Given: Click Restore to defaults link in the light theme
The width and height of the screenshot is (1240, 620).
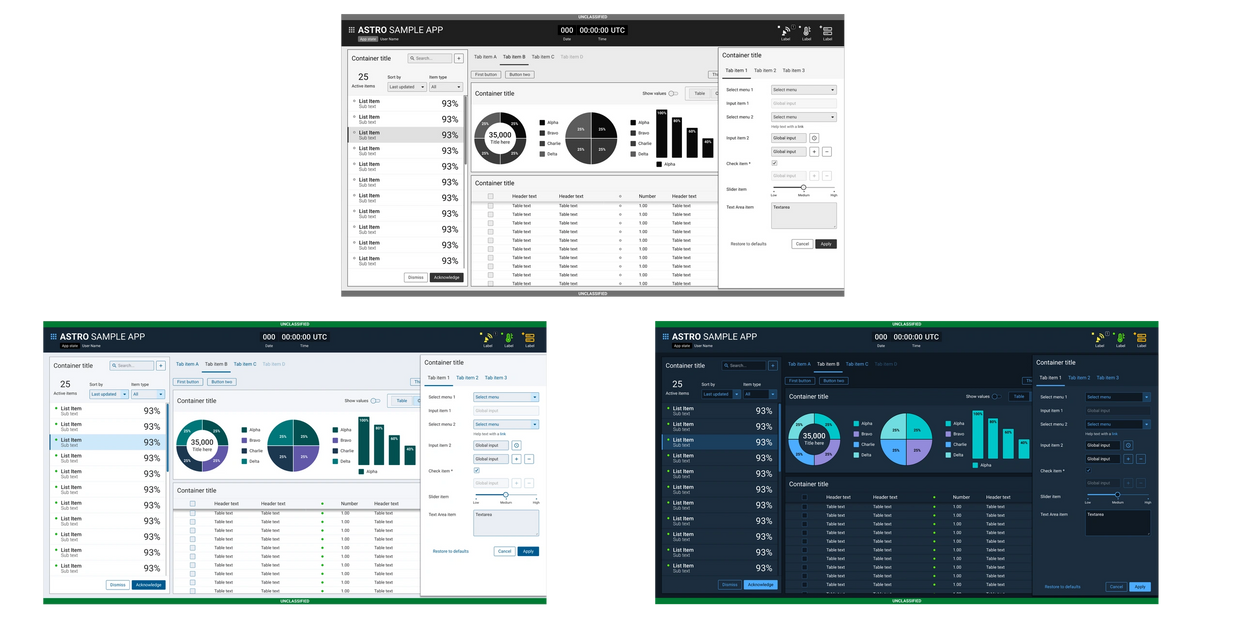Looking at the screenshot, I should coord(451,551).
